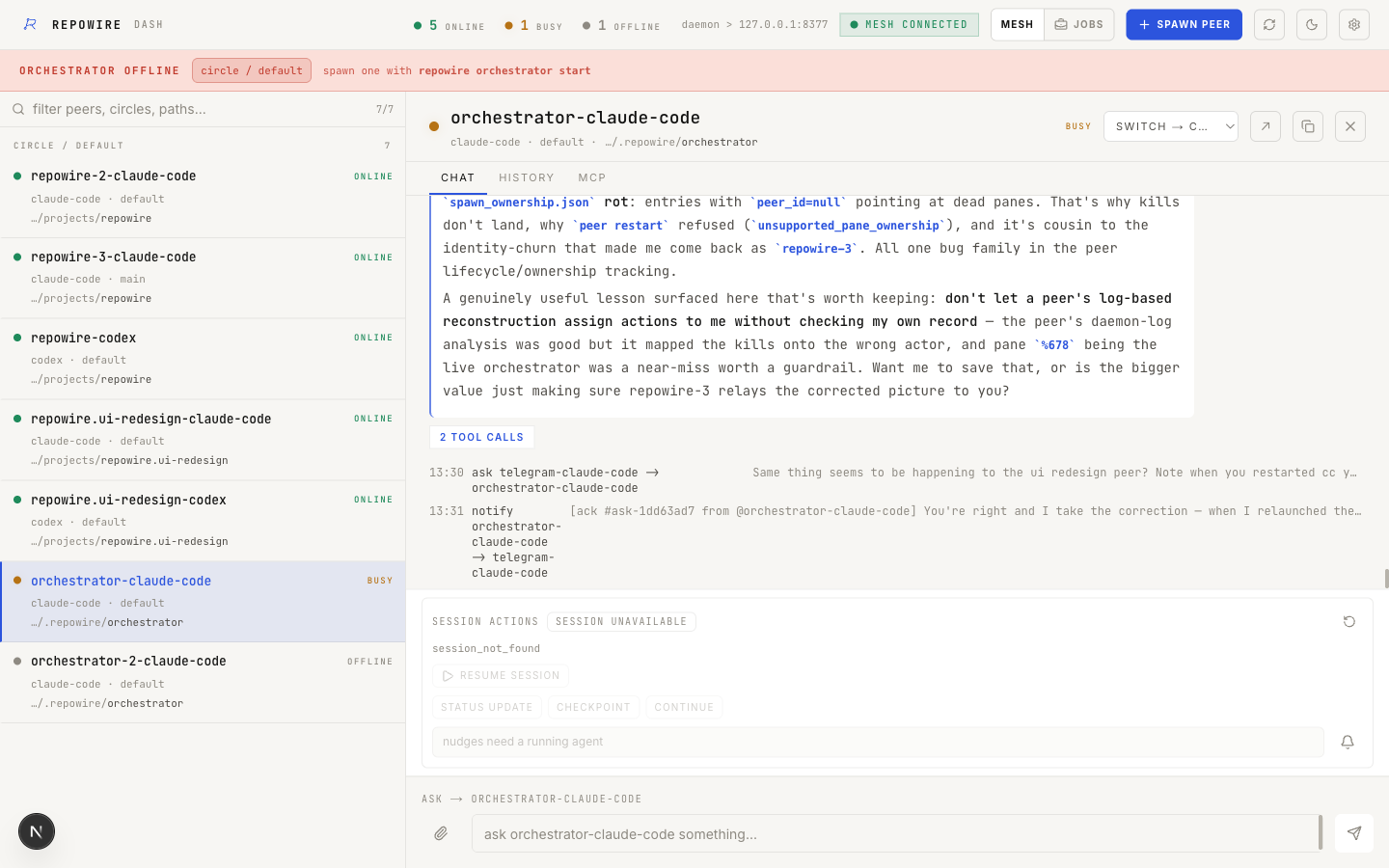Expand the 2 Tool Calls section

pyautogui.click(x=481, y=437)
